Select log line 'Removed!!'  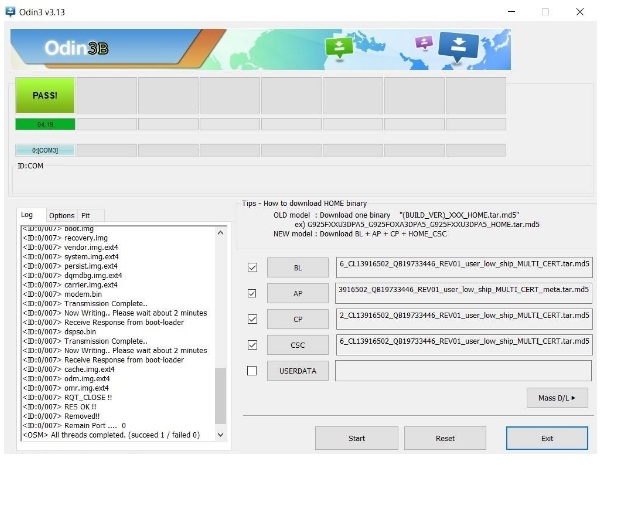point(82,416)
